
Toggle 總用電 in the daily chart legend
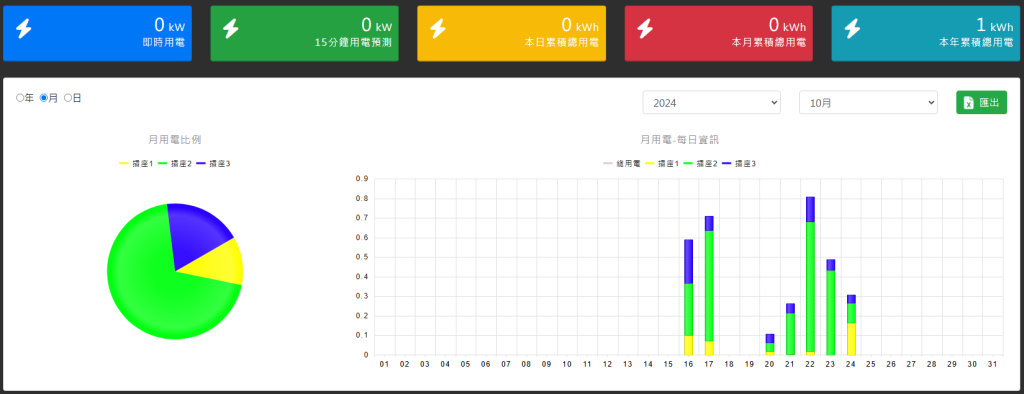622,163
